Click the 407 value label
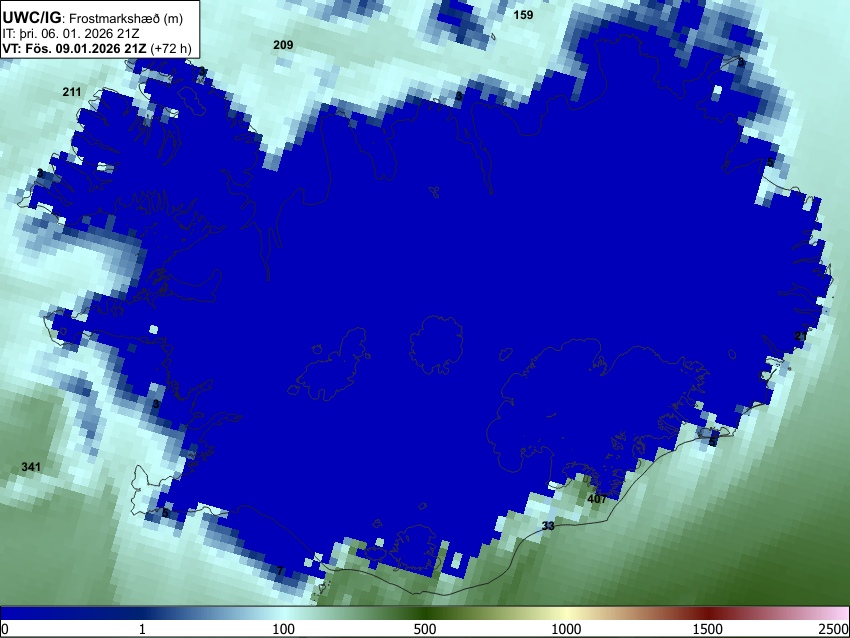This screenshot has height=638, width=850. pyautogui.click(x=597, y=499)
